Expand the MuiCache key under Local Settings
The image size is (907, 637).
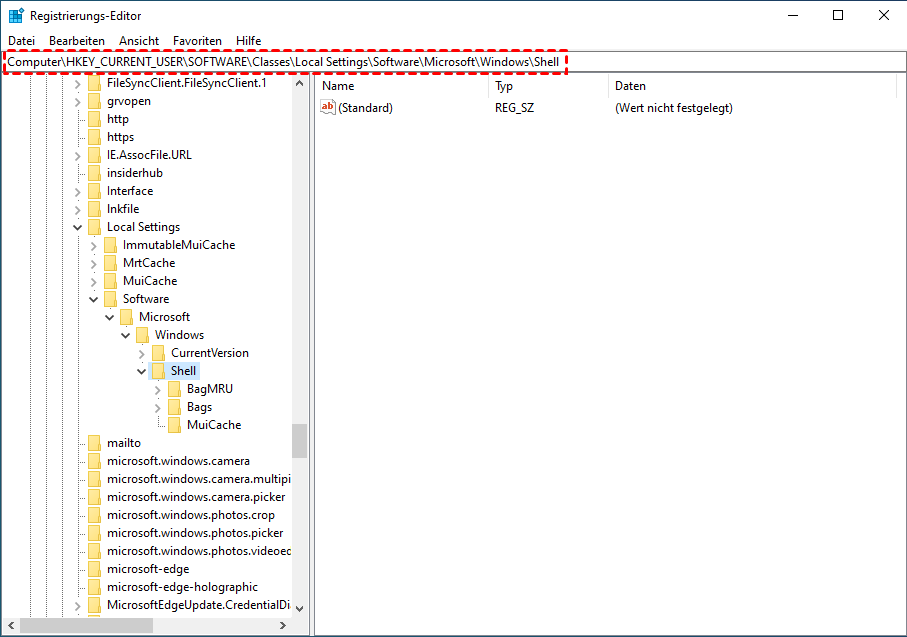coord(94,281)
